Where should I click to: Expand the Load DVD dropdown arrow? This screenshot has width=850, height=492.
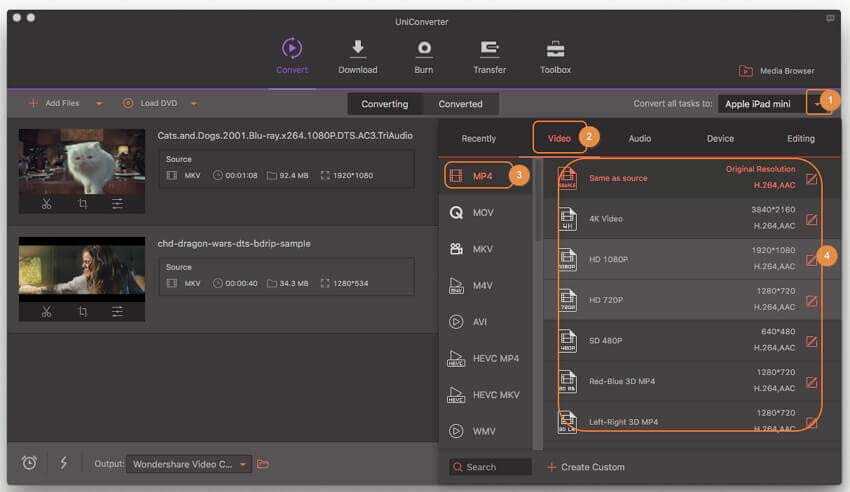(x=194, y=103)
